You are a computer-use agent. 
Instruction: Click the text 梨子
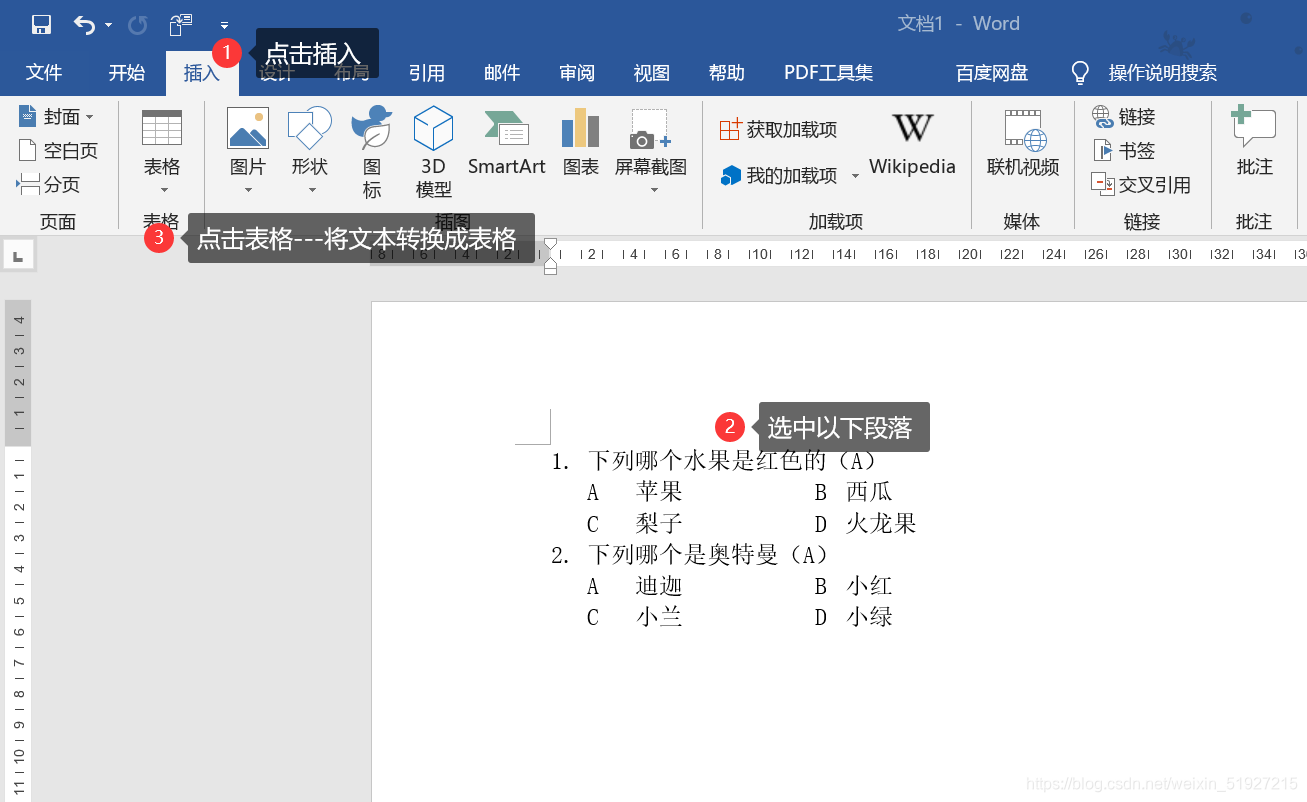[x=659, y=524]
